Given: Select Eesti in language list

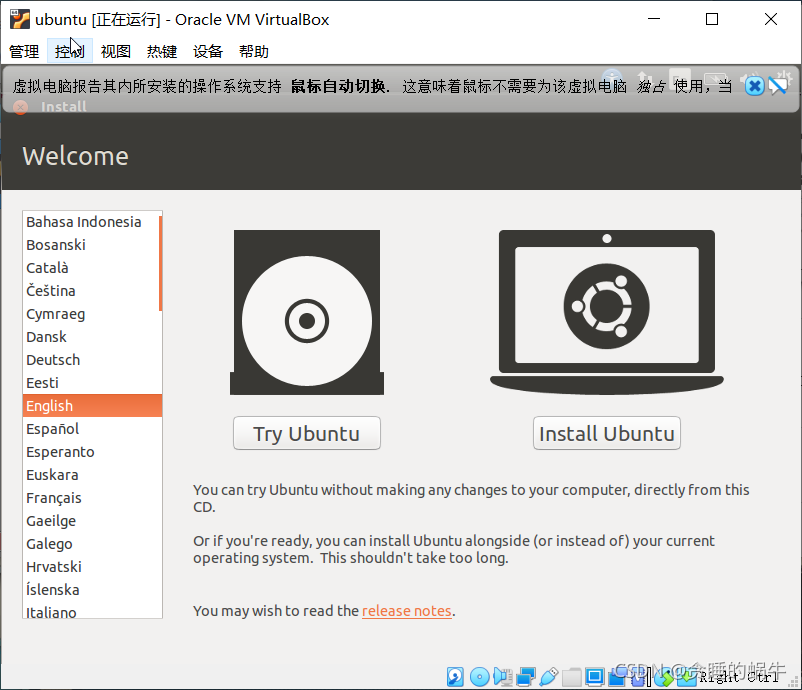Looking at the screenshot, I should pos(91,383).
